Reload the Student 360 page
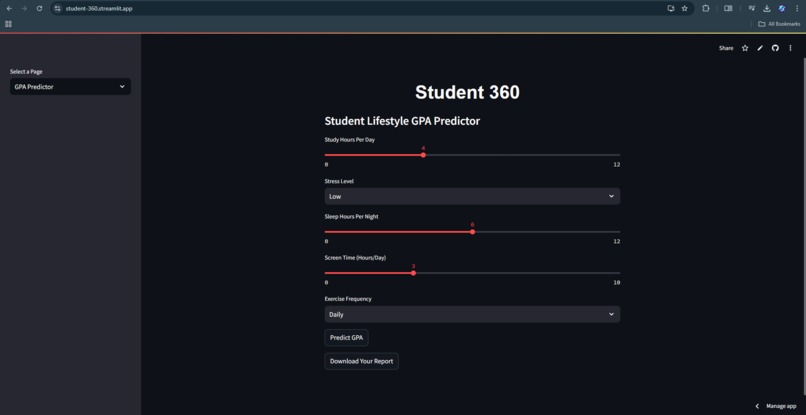Screen dimensions: 806x415 [x=40, y=8]
